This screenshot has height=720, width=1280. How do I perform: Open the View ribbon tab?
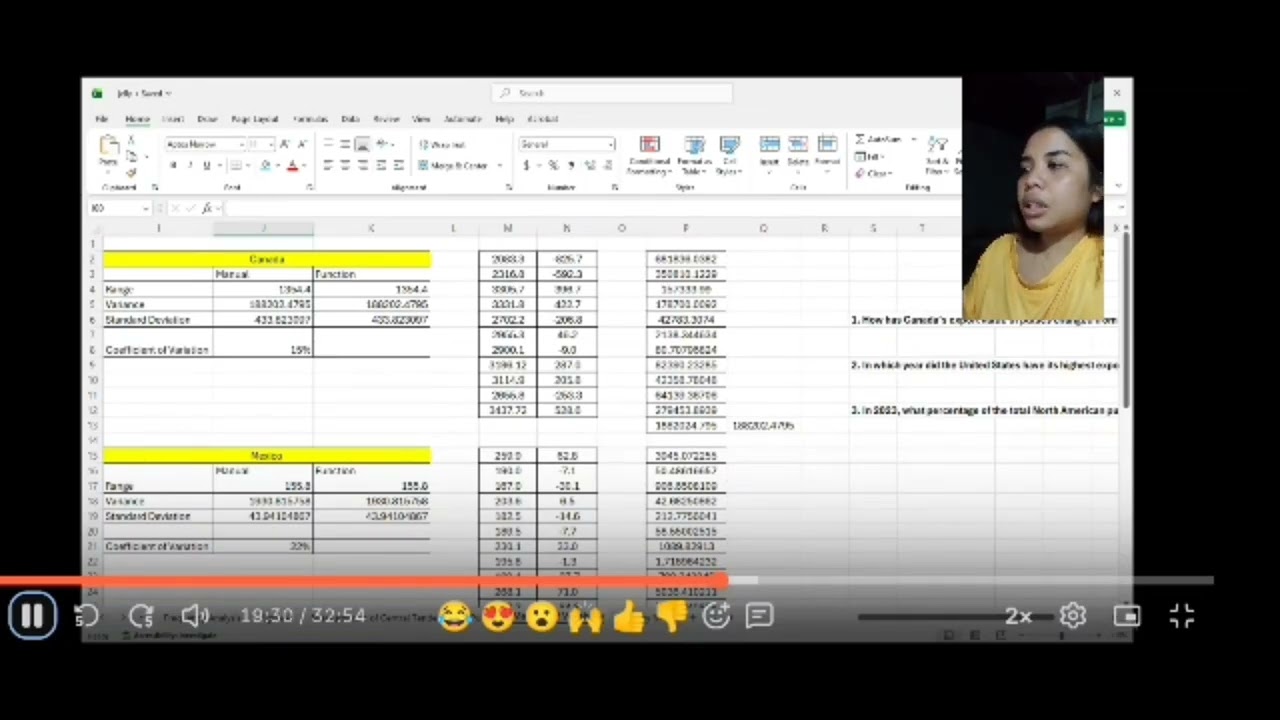coord(421,119)
